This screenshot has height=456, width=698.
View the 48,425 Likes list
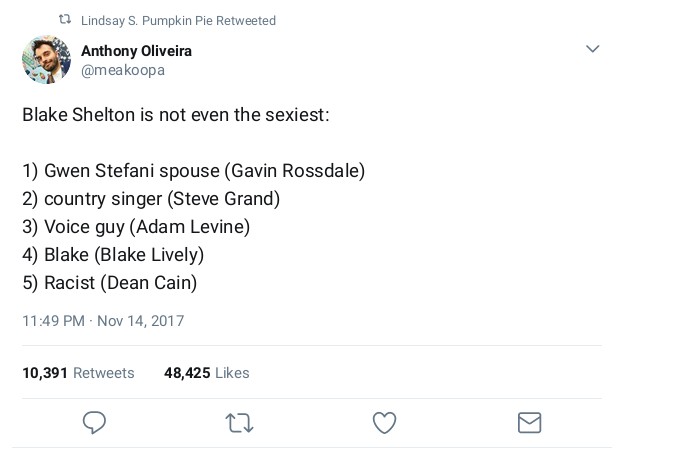207,373
